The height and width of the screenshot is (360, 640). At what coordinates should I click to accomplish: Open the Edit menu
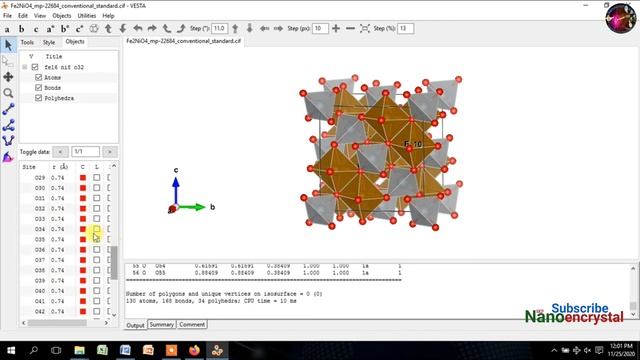pos(23,16)
